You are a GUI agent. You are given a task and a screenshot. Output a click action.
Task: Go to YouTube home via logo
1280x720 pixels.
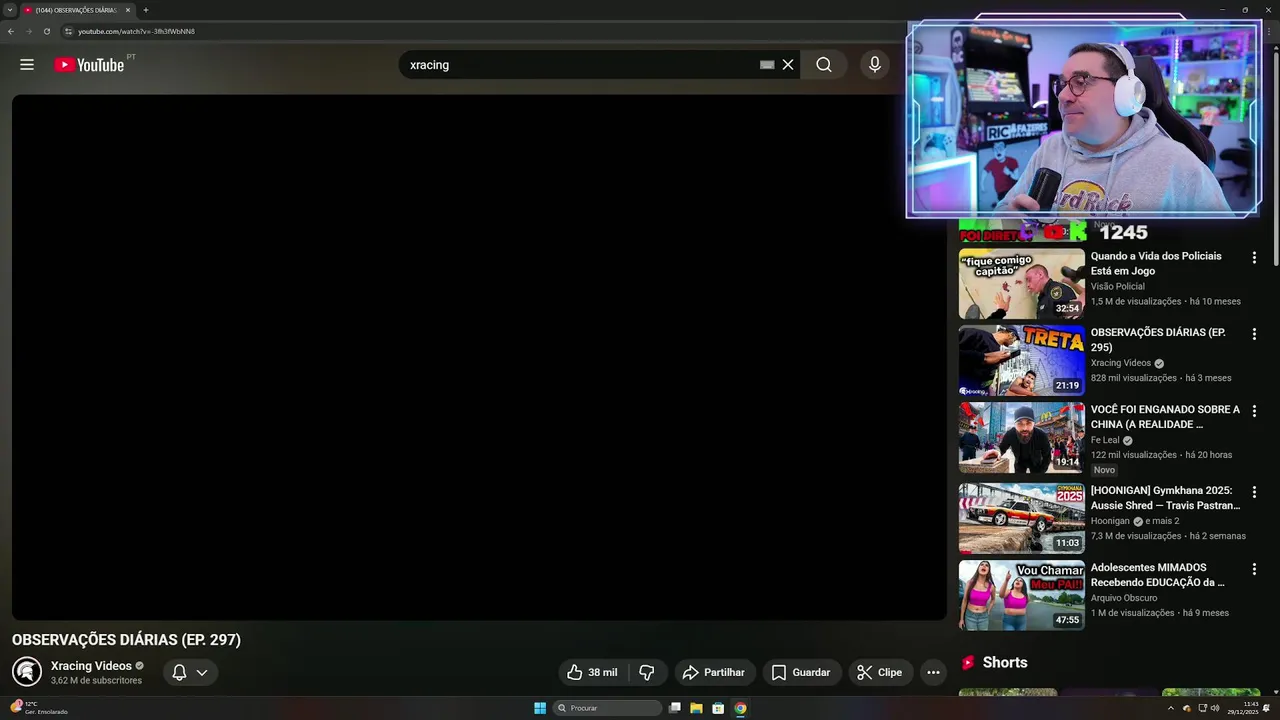[x=89, y=65]
